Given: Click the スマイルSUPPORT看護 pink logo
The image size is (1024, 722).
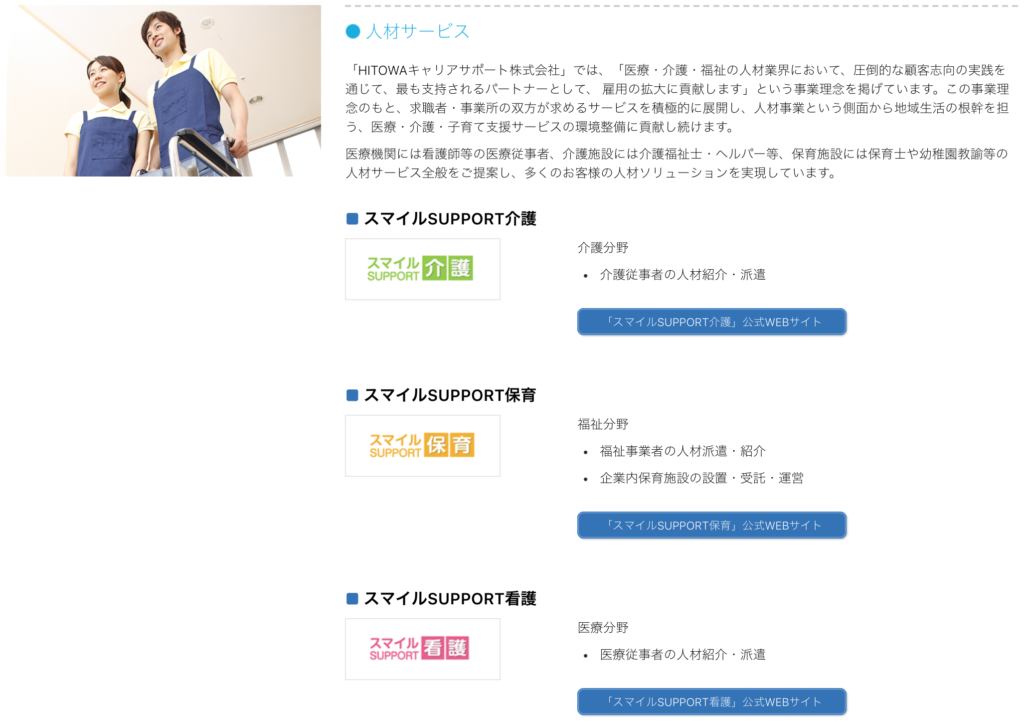Looking at the screenshot, I should [x=423, y=649].
